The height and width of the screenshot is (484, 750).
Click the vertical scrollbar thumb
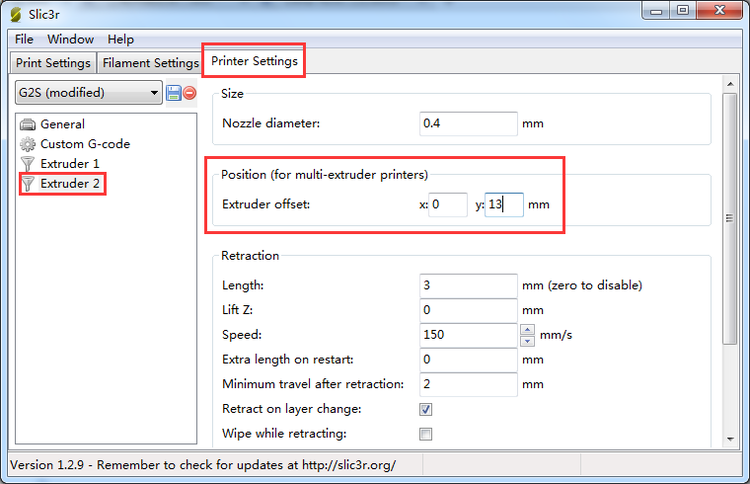[730, 219]
